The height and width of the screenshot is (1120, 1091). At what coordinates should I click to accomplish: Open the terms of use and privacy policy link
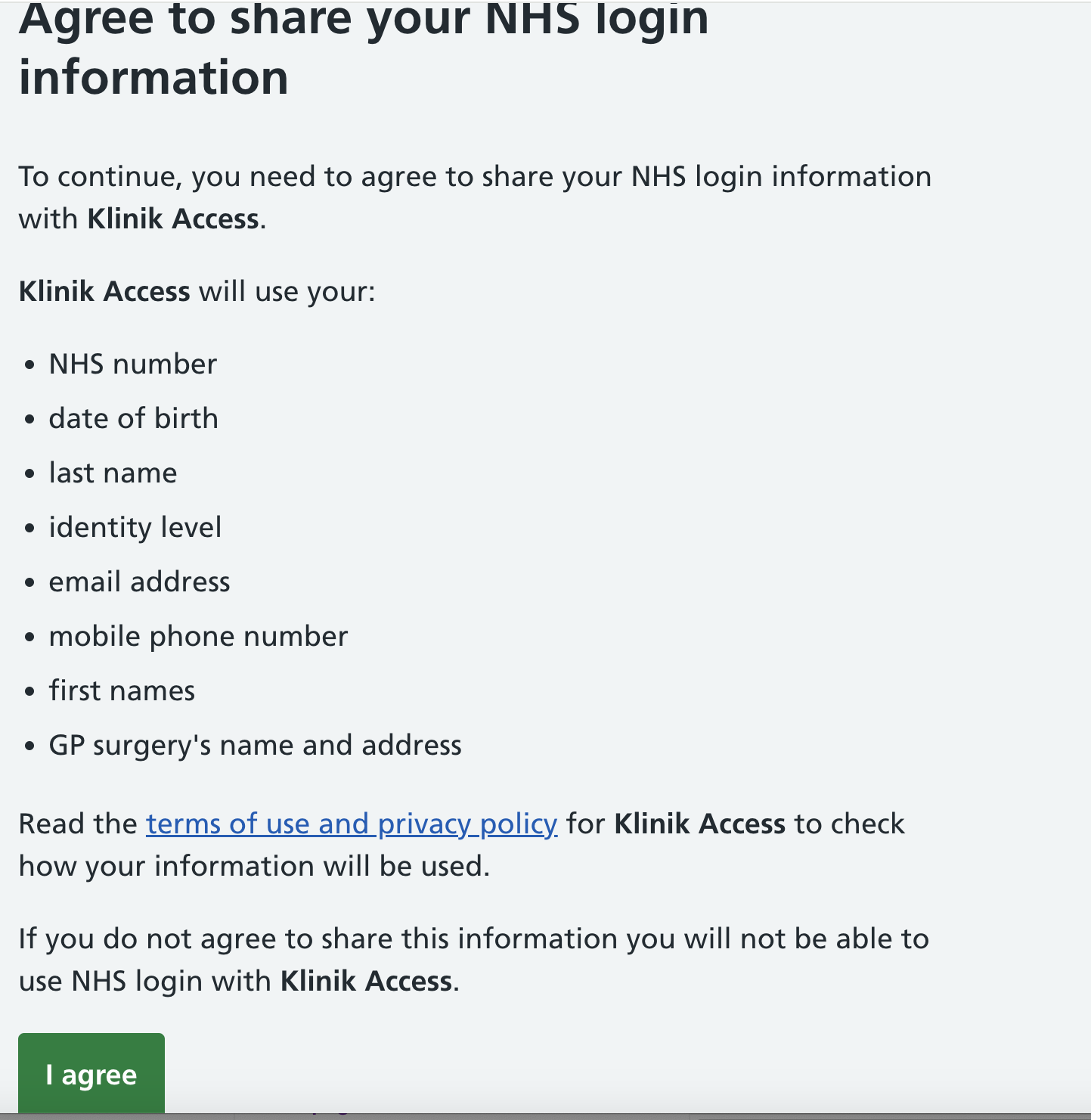click(x=352, y=824)
